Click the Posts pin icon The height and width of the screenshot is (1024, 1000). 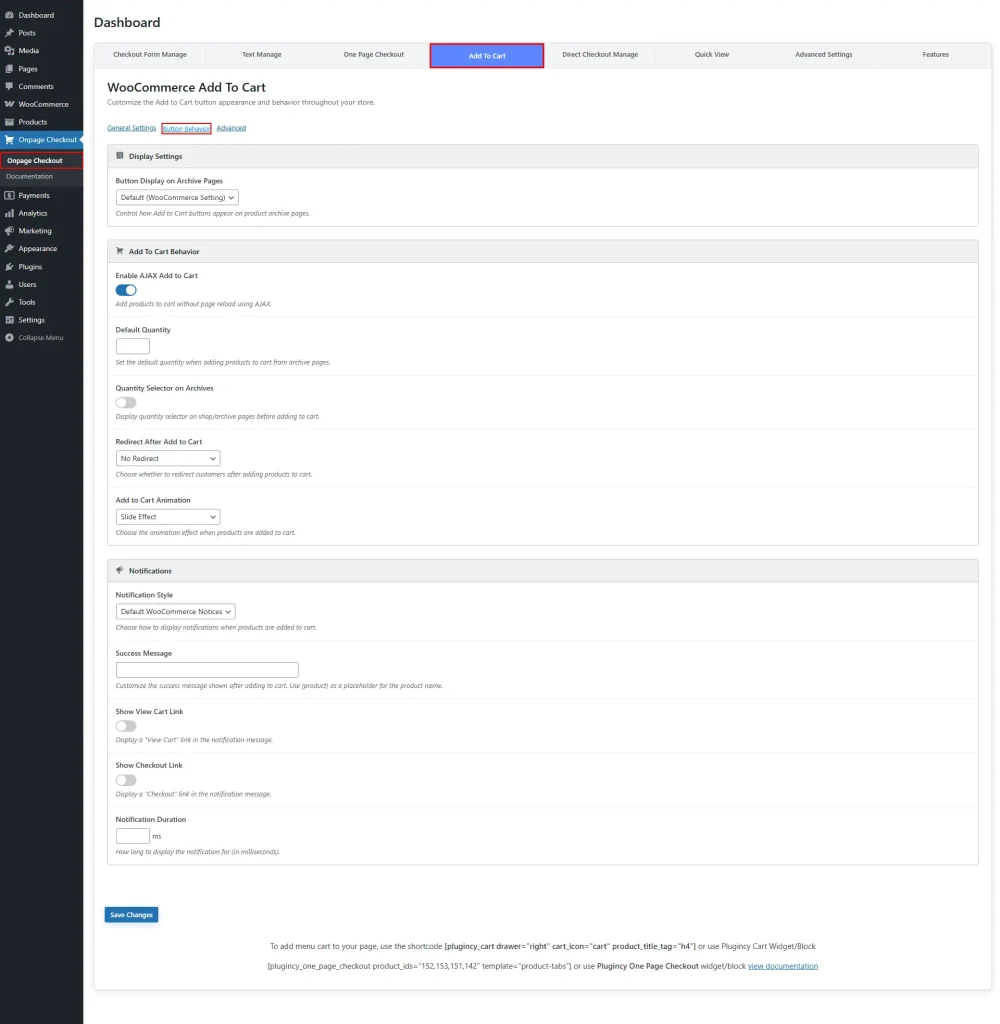pyautogui.click(x=9, y=33)
